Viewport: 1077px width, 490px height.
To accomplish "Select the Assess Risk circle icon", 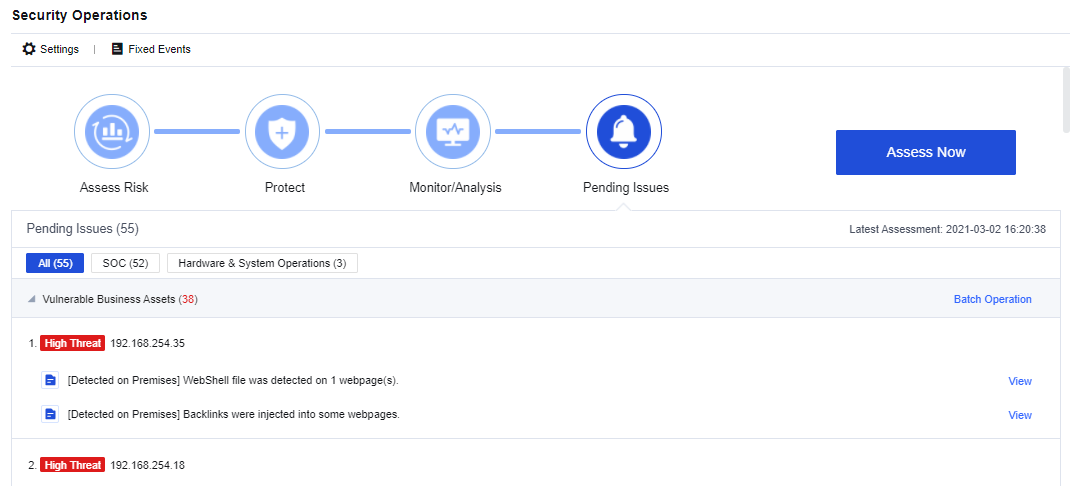I will click(113, 132).
